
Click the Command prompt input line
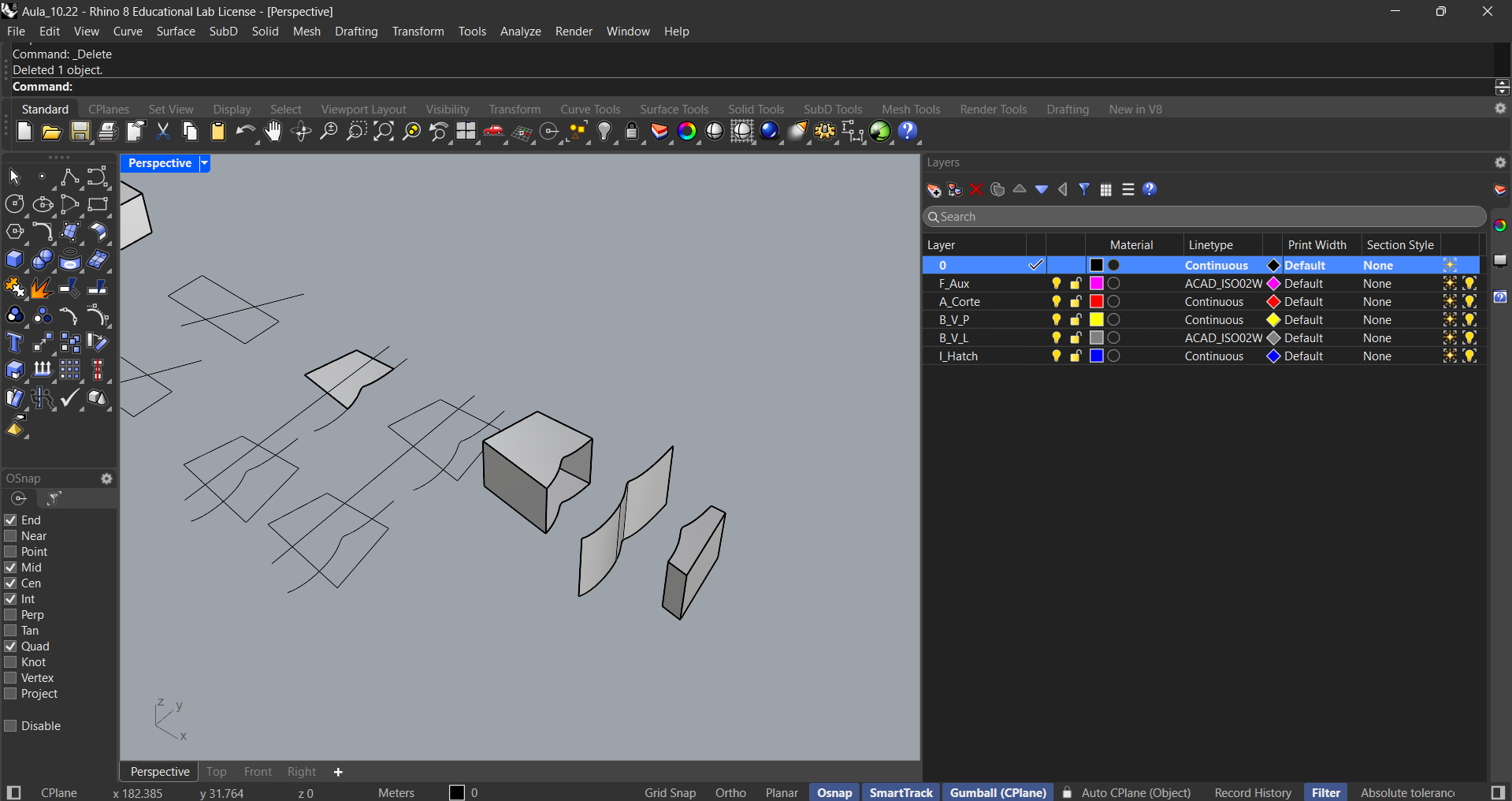[752, 87]
